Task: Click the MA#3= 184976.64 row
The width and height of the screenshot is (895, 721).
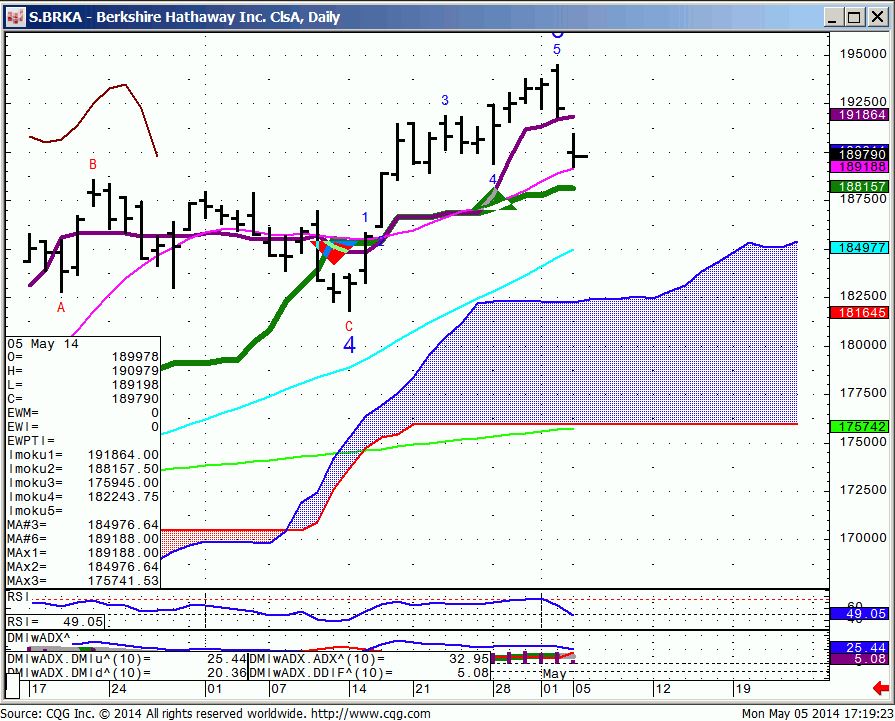Action: (83, 525)
